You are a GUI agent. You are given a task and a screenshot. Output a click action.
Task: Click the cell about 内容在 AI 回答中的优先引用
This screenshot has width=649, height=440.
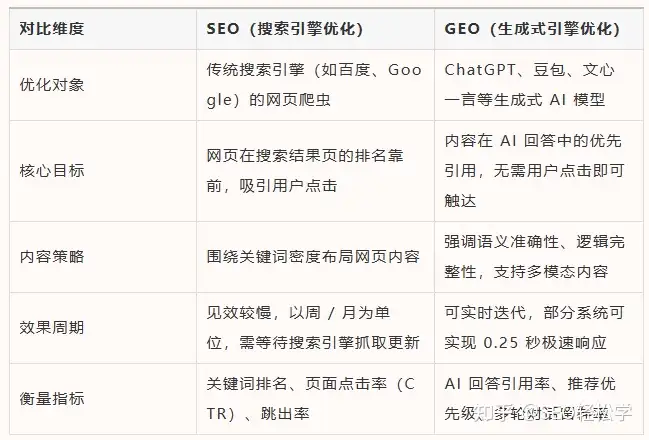(x=539, y=171)
